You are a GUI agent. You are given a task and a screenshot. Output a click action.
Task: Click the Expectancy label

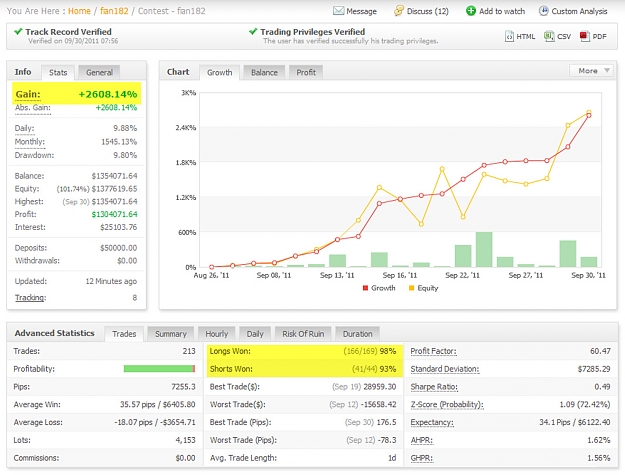click(432, 422)
